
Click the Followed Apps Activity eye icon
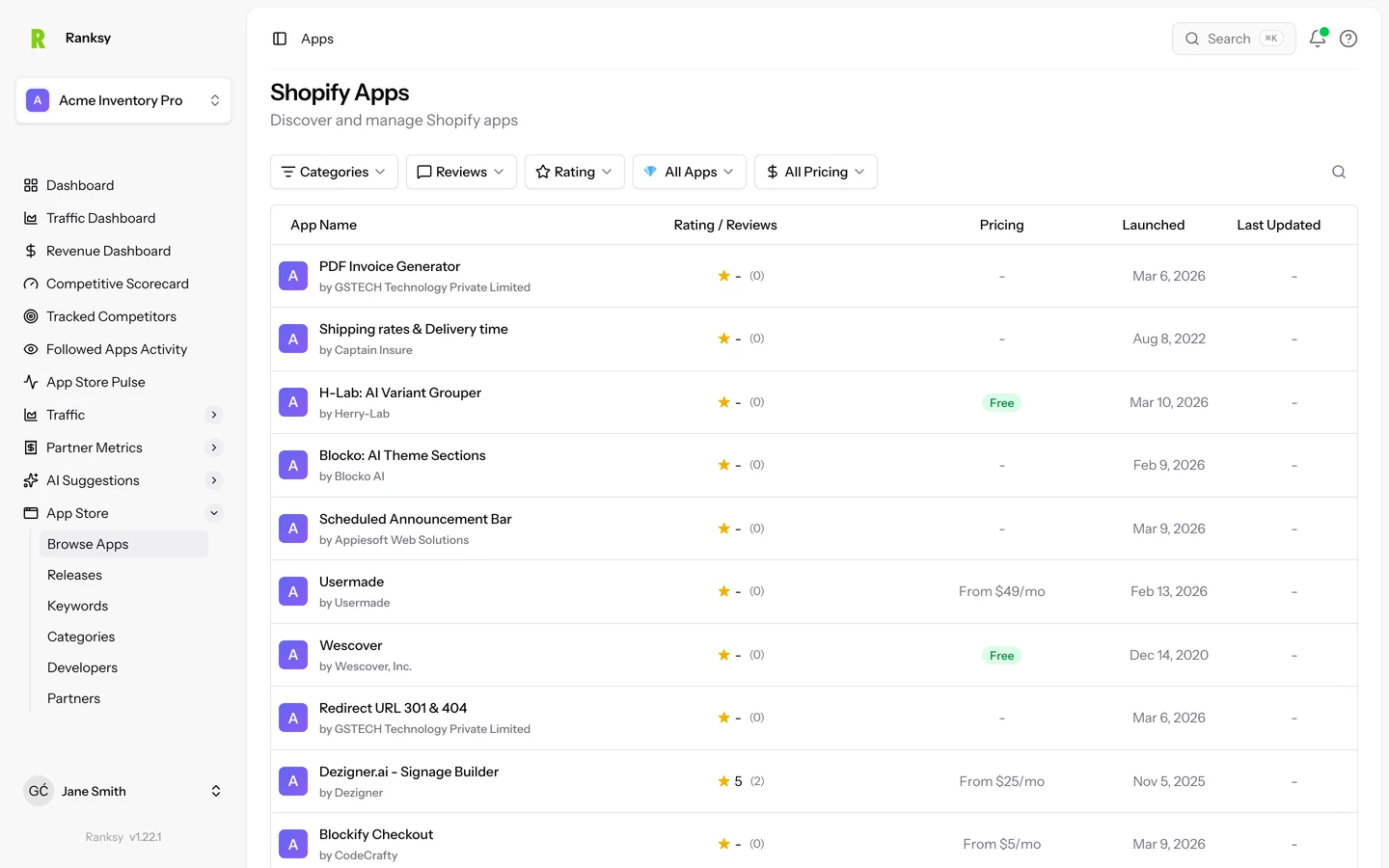point(31,349)
